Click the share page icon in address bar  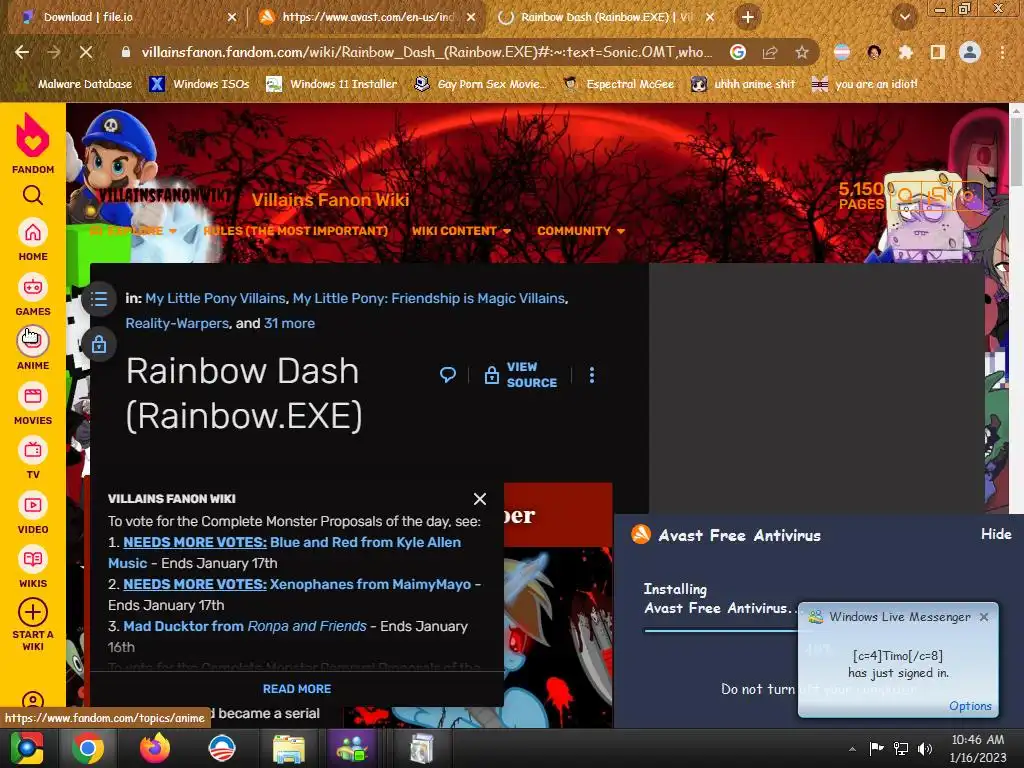(770, 52)
